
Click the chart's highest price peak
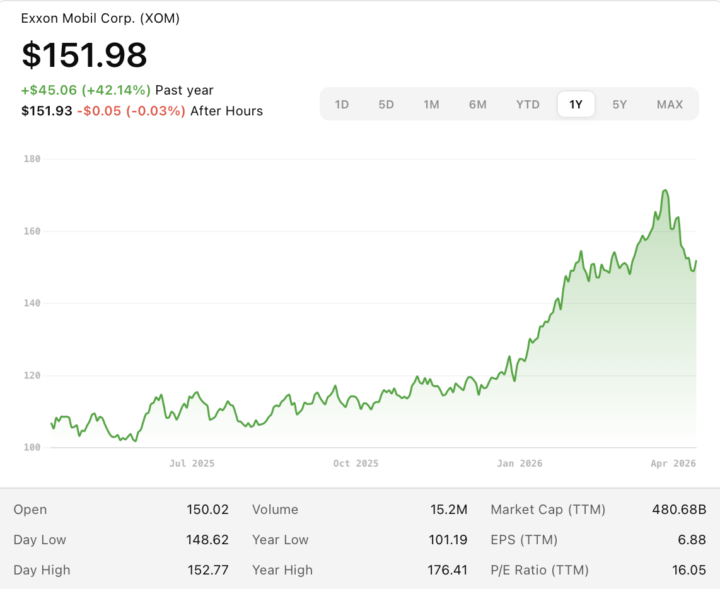[x=665, y=190]
